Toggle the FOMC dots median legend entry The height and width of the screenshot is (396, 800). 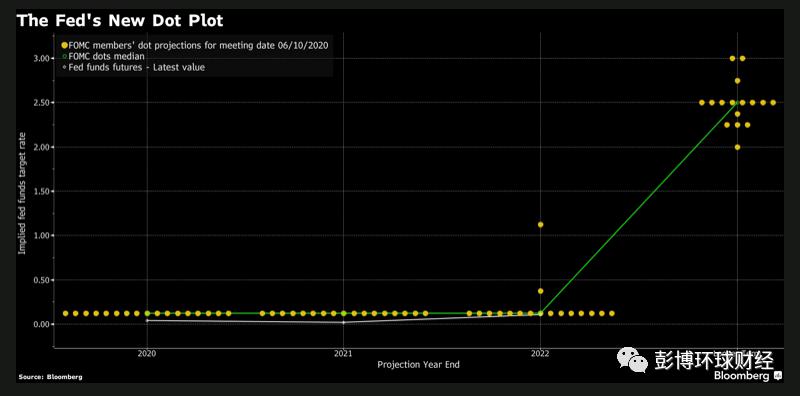tap(106, 56)
